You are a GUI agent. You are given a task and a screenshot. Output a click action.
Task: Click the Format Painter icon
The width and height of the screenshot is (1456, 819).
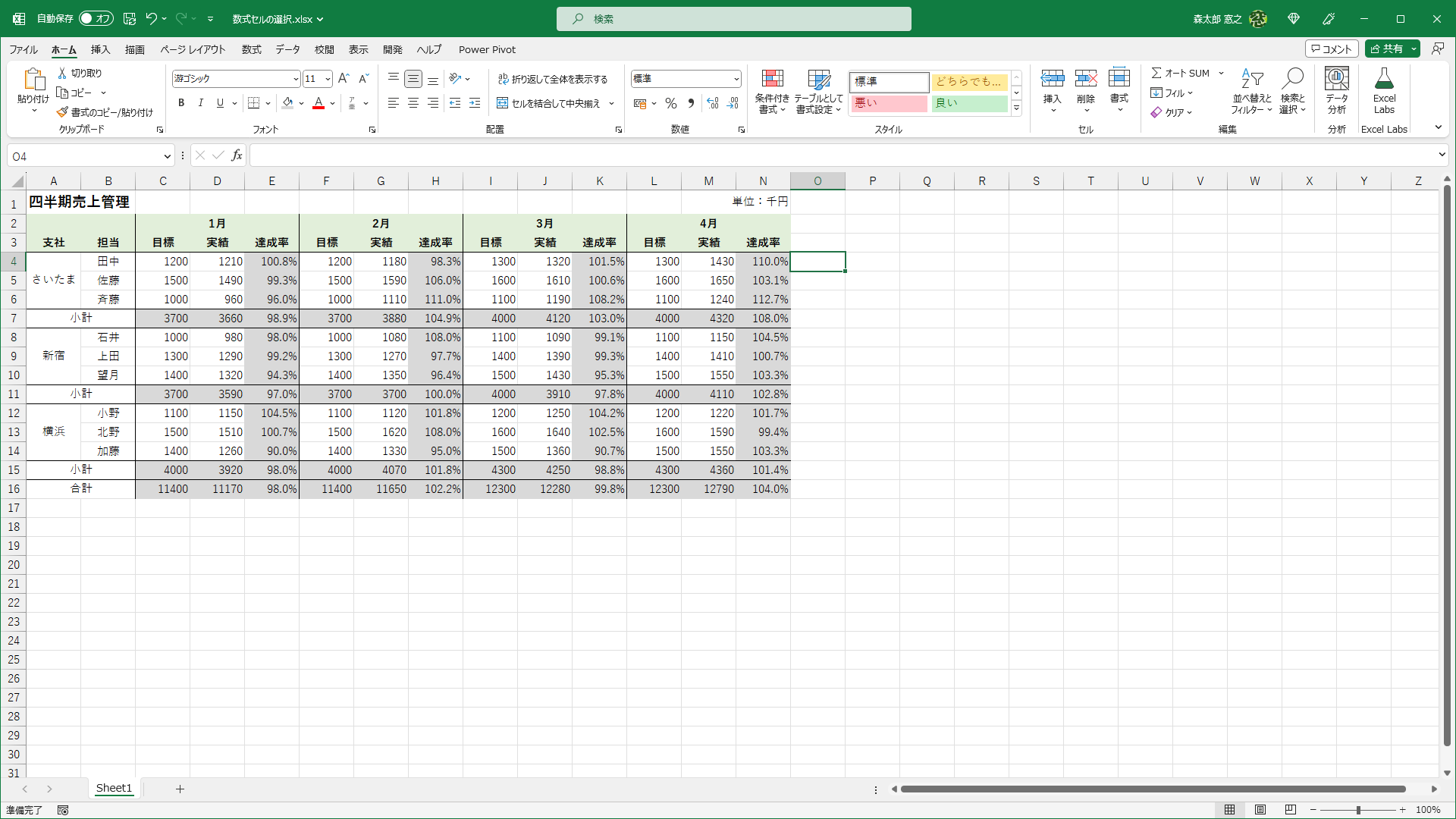click(62, 112)
